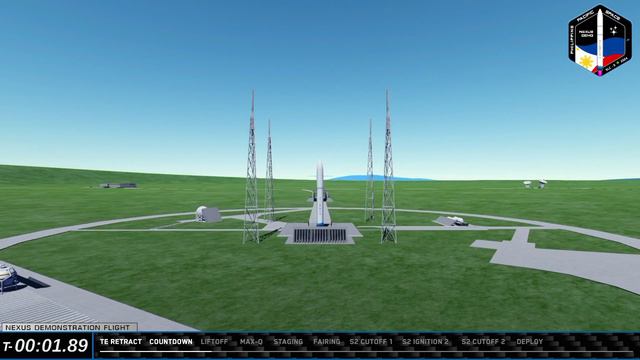Click the Pacific Space mission patch logo

600,40
